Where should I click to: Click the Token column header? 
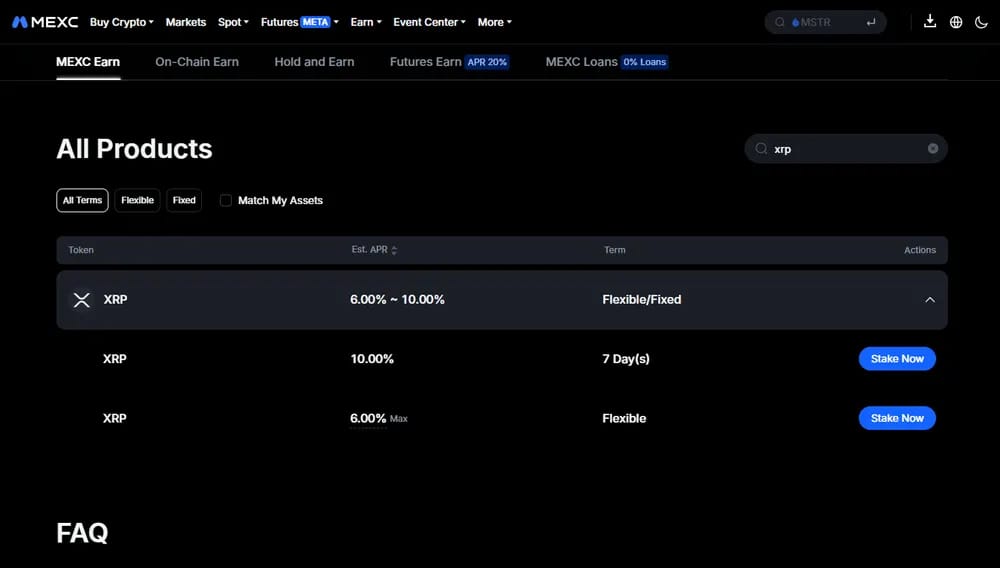coord(81,250)
